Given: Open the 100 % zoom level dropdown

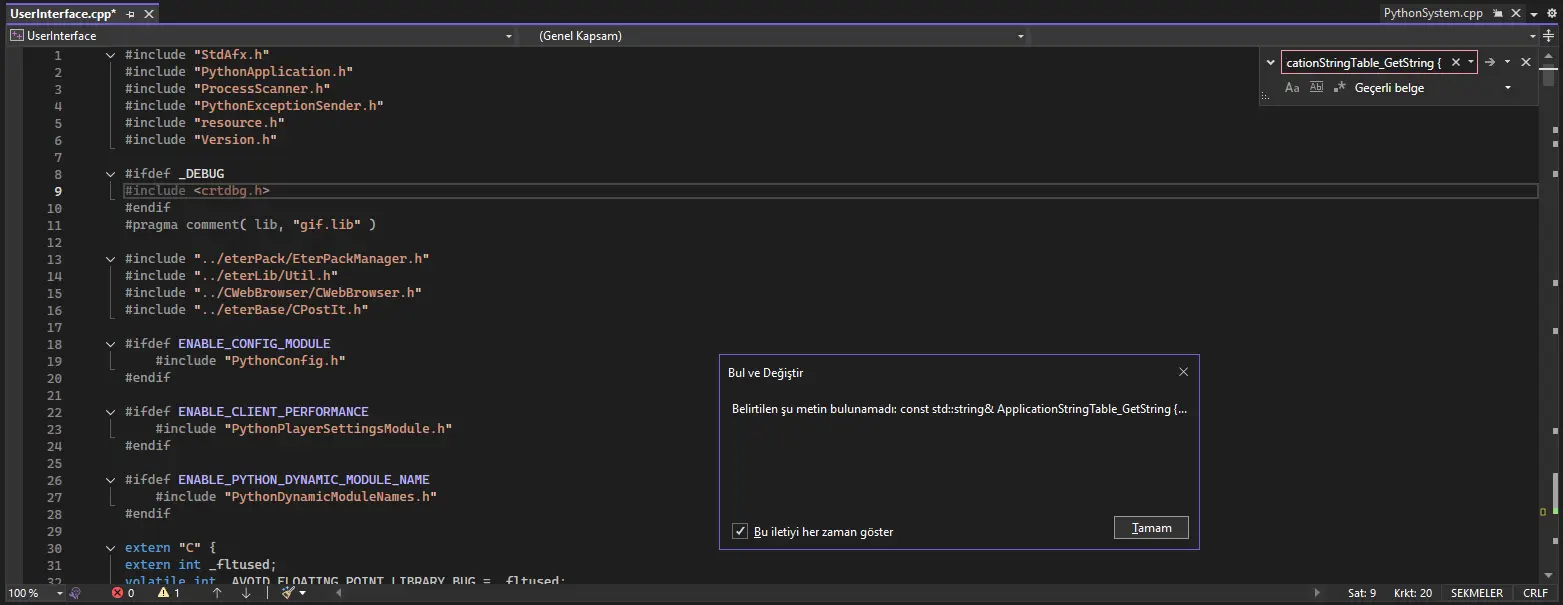Looking at the screenshot, I should click(60, 593).
